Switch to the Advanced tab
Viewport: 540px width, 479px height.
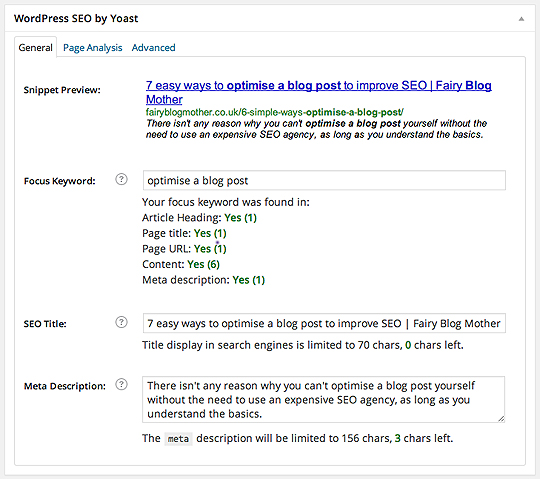[154, 48]
